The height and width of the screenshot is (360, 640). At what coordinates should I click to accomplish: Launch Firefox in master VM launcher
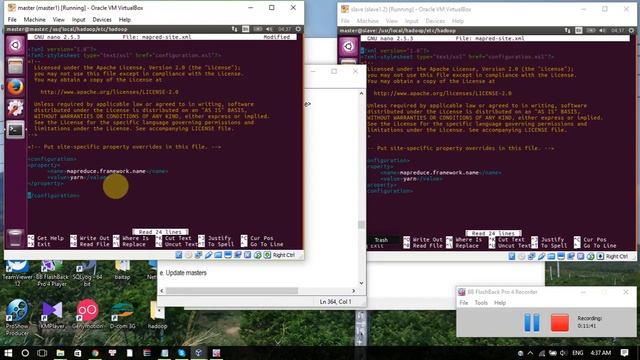click(x=16, y=87)
